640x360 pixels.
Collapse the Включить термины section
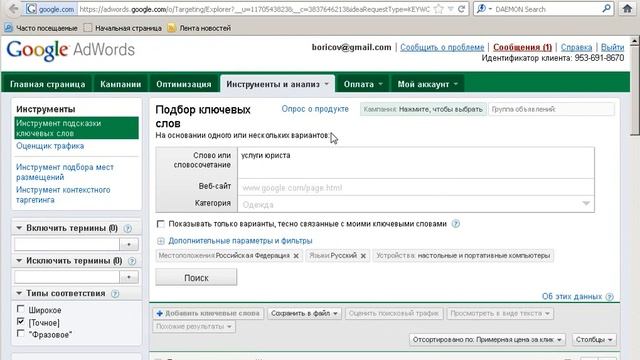[19, 228]
